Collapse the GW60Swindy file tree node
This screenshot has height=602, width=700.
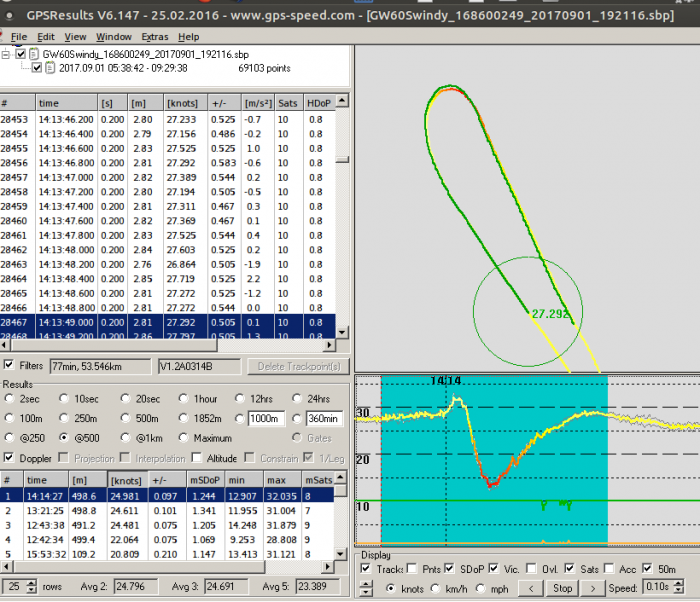(5, 54)
